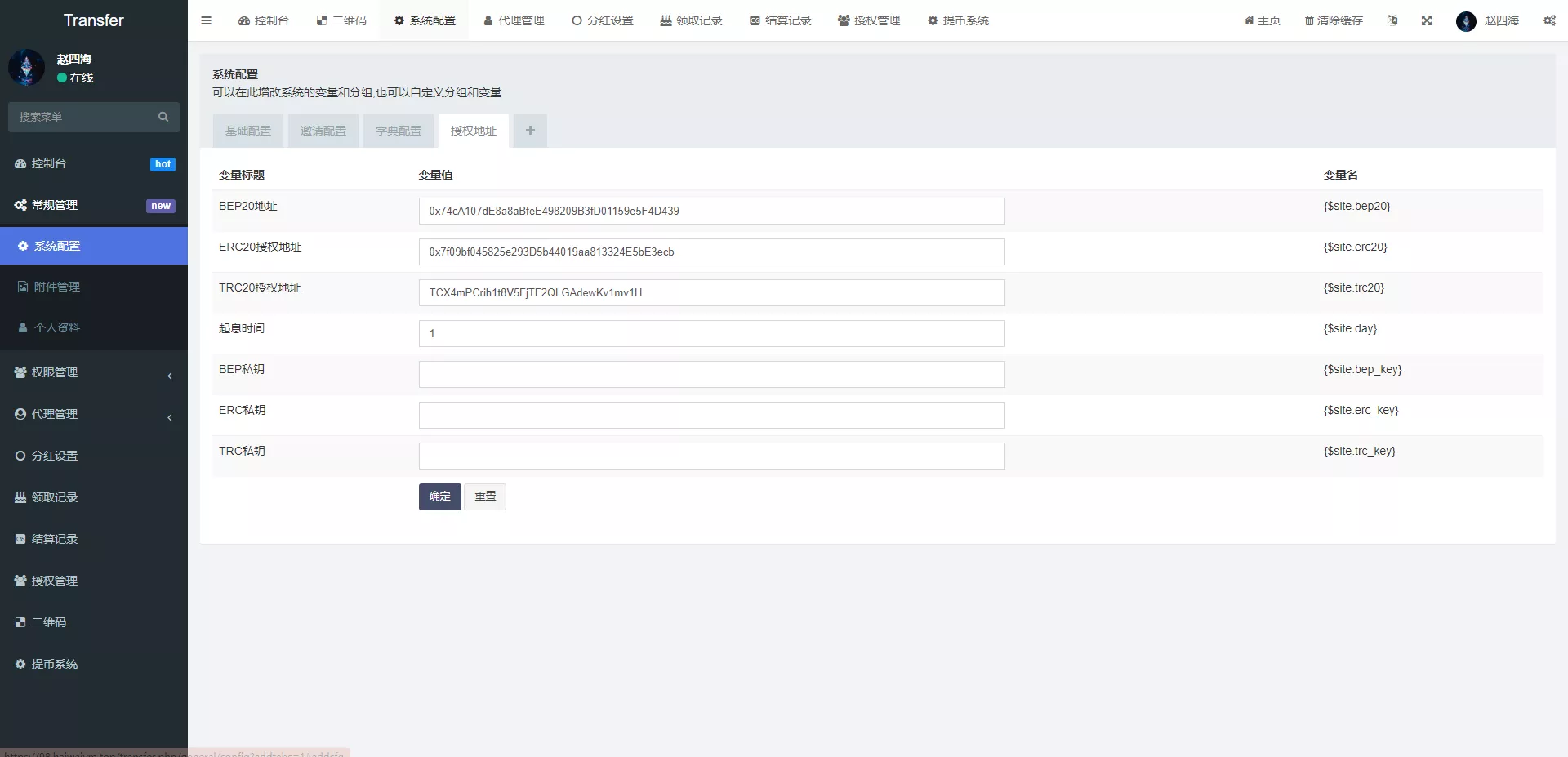The height and width of the screenshot is (757, 1568).
Task: Open the settings gear at top right
Action: 1549,20
